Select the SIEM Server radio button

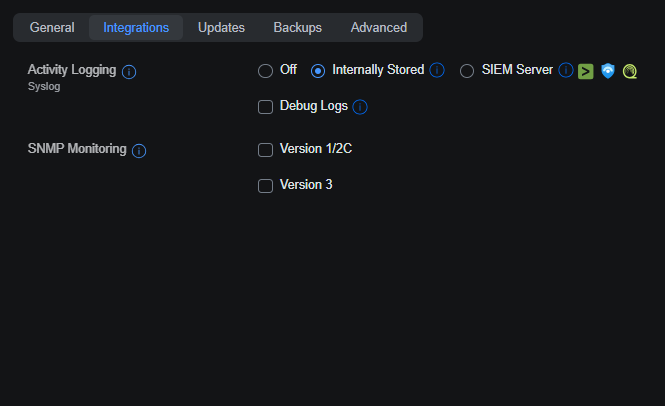coord(467,71)
